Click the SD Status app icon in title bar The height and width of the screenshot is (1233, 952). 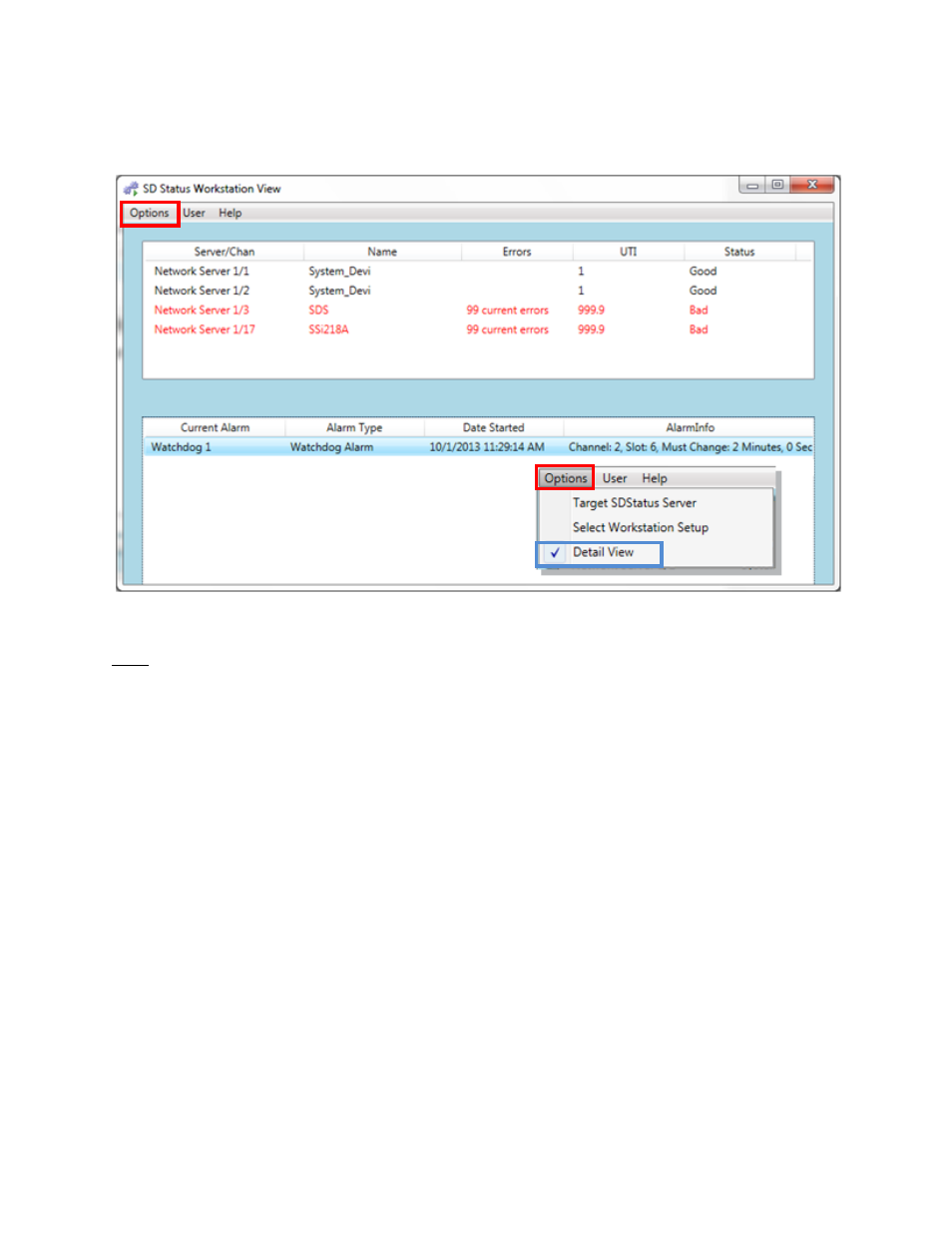click(131, 188)
